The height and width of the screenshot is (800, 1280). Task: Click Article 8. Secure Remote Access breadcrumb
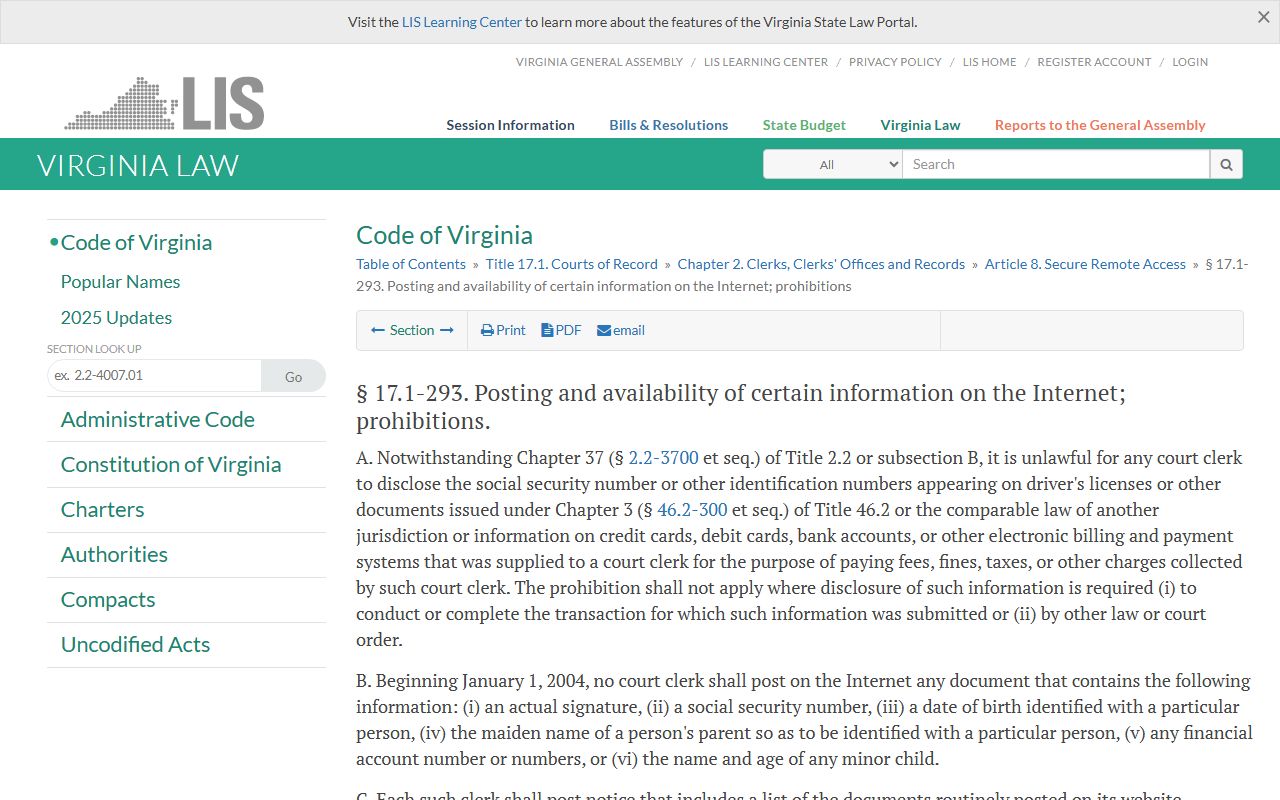pyautogui.click(x=1085, y=264)
